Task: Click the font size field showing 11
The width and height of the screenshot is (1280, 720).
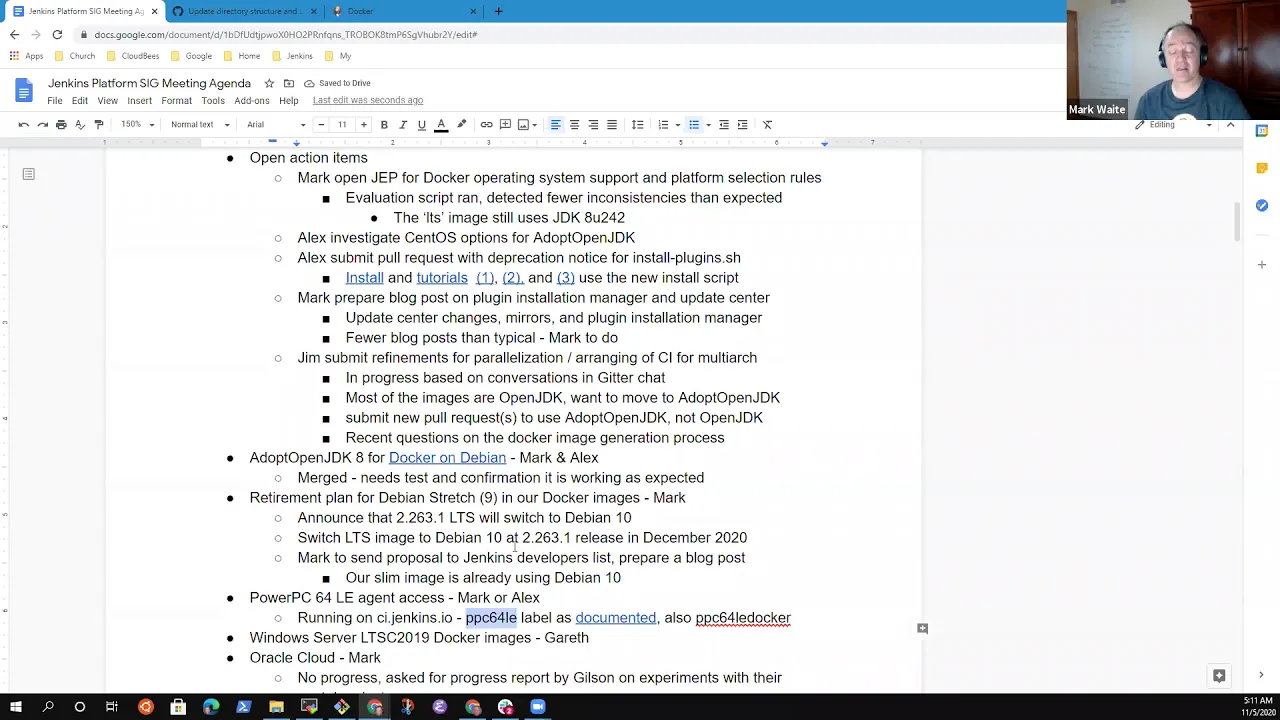Action: pos(342,125)
